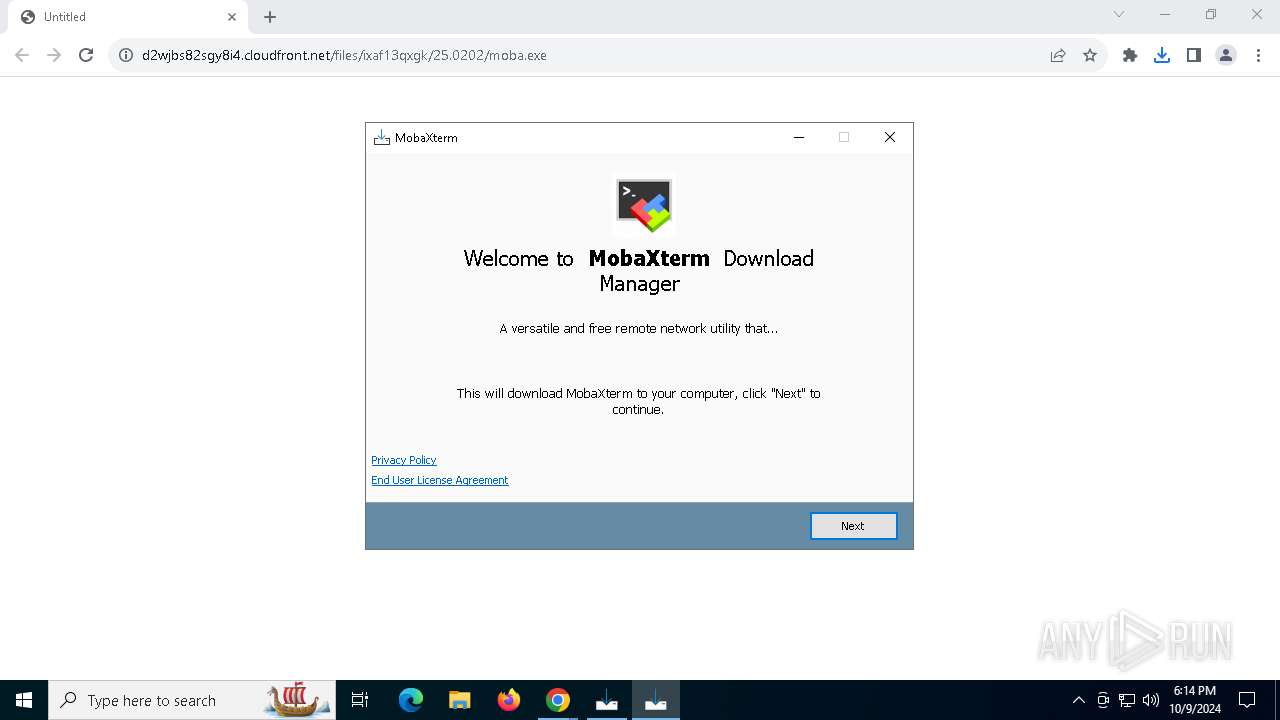Close the Untitled tab
This screenshot has height=720, width=1280.
coord(232,17)
